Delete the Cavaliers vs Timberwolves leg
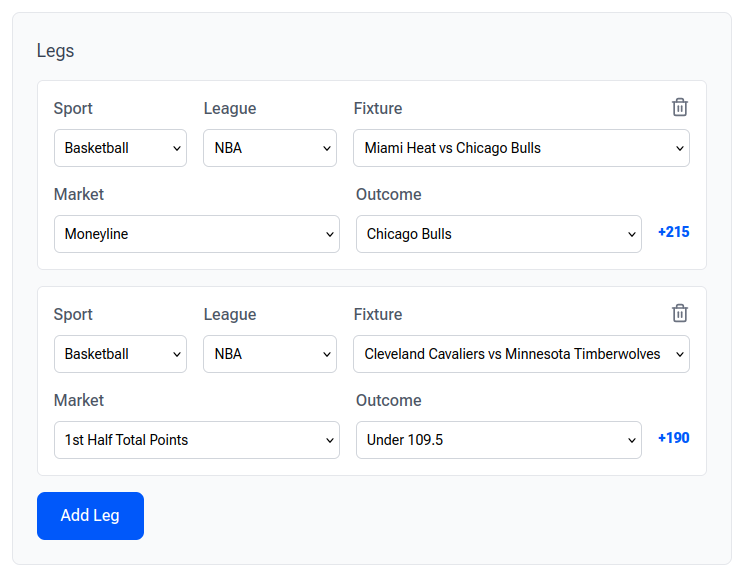The image size is (739, 579). click(x=680, y=313)
